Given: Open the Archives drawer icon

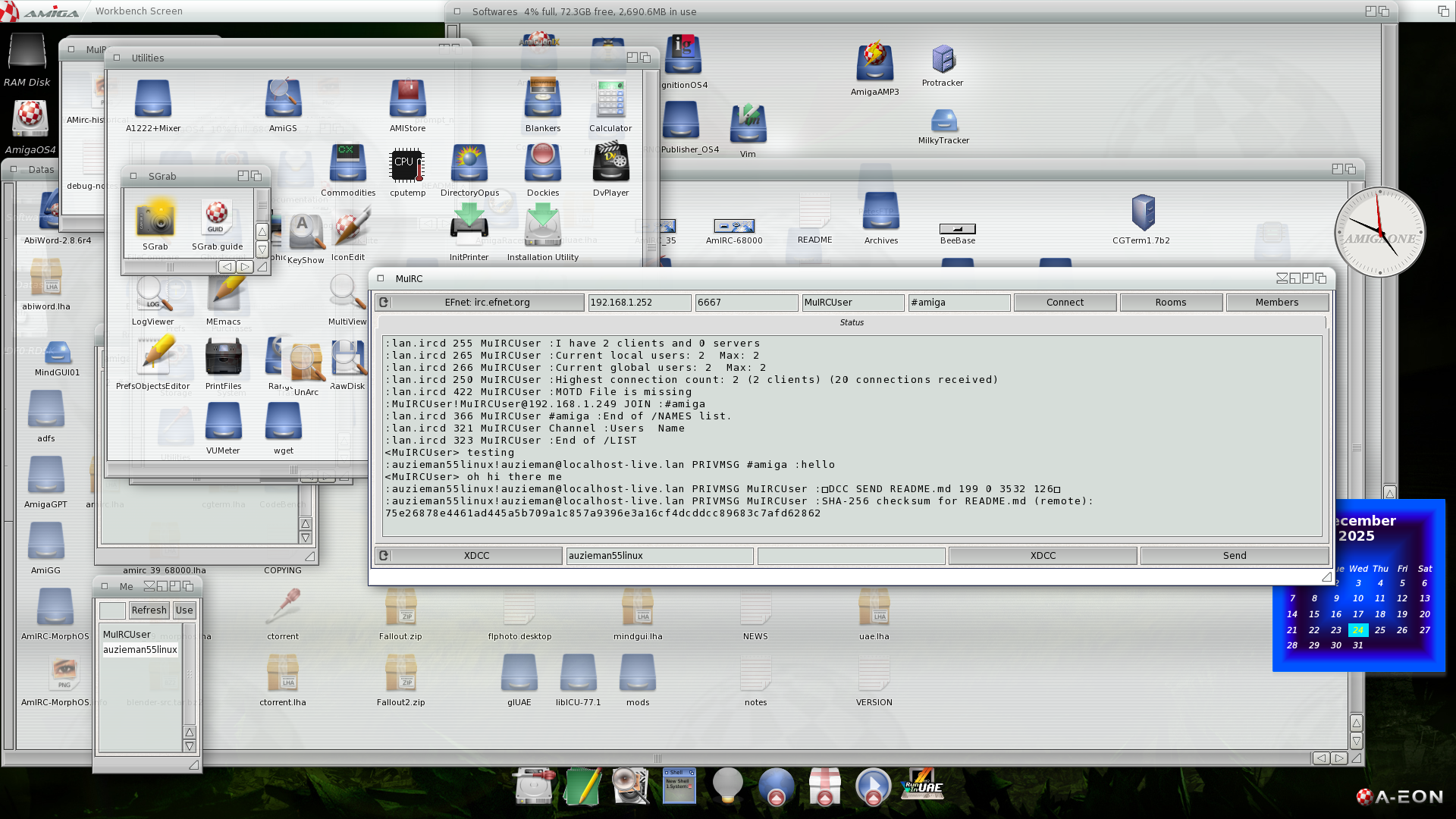Looking at the screenshot, I should coord(880,211).
